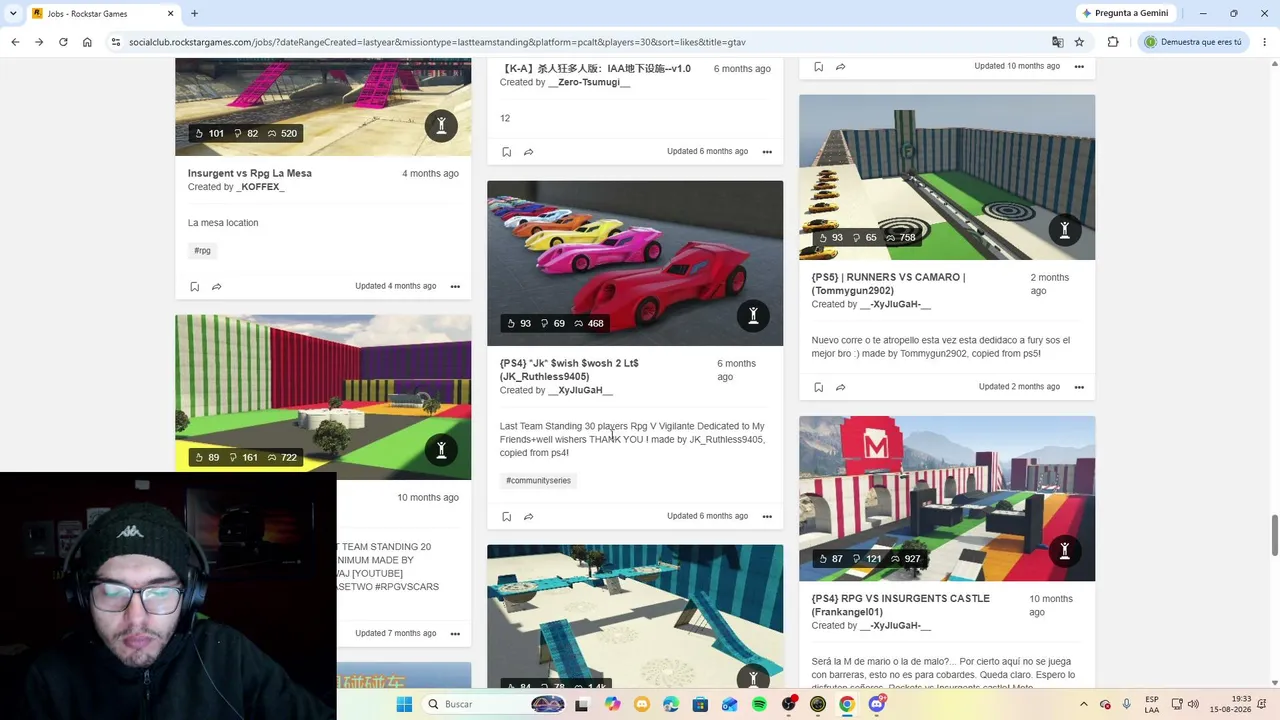Screen dimensions: 1280x720
Task: Click the game mode icon on Insurgent vs Rpg thumbnail
Action: (x=441, y=126)
